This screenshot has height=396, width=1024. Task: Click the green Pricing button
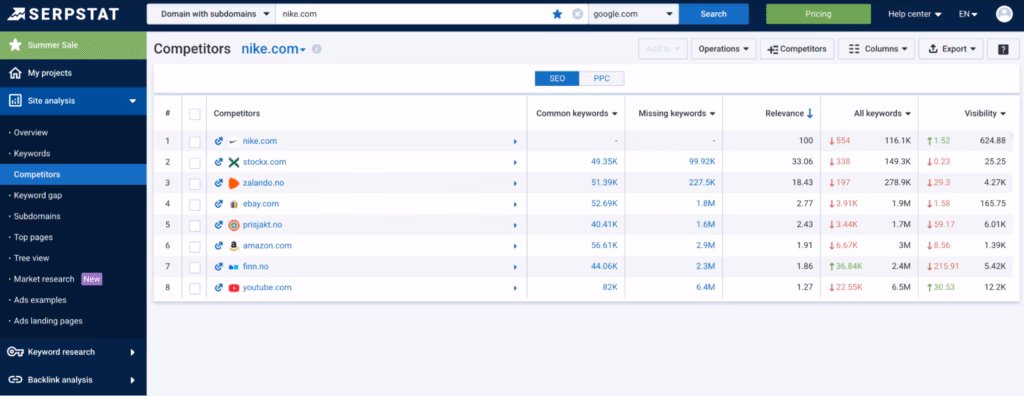pos(818,14)
